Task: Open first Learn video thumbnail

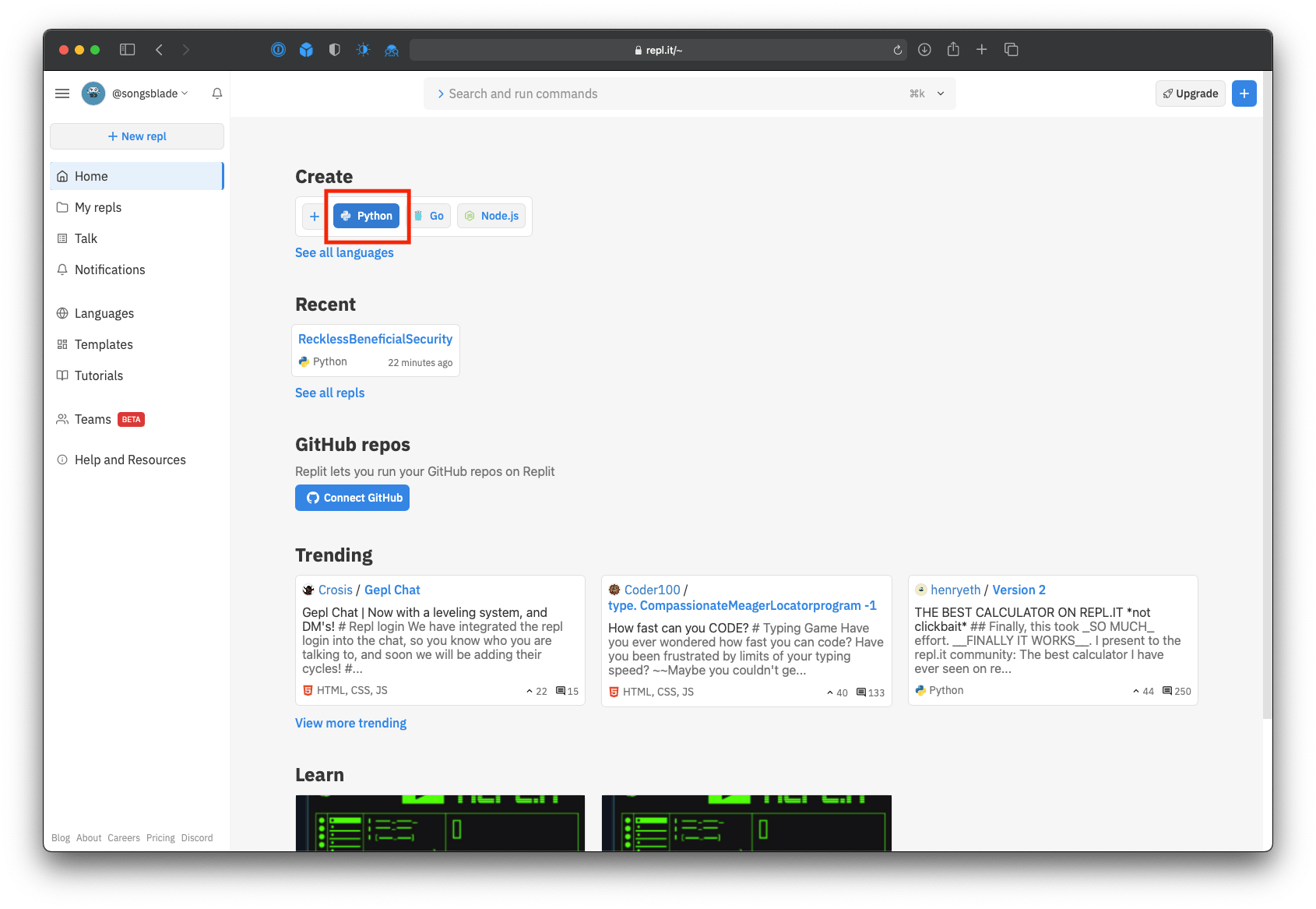Action: click(x=440, y=823)
